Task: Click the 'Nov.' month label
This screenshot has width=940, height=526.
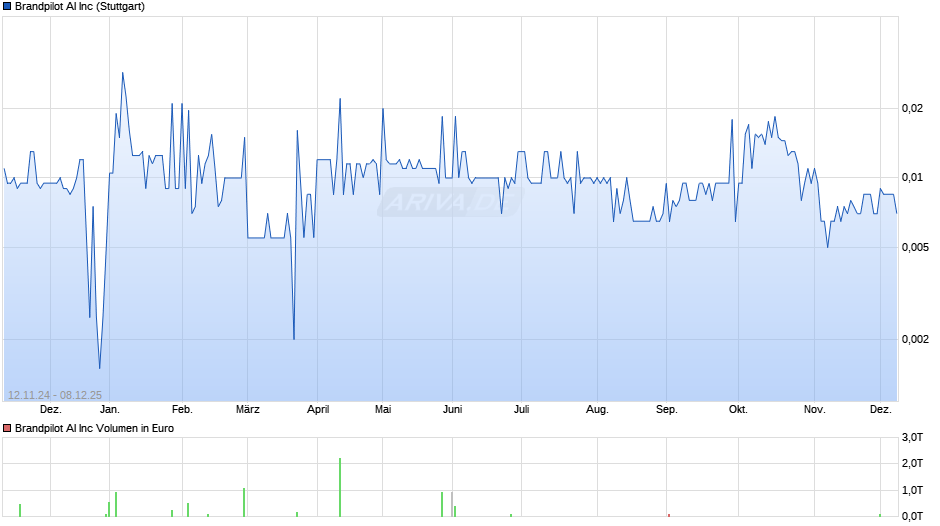Action: pyautogui.click(x=814, y=410)
